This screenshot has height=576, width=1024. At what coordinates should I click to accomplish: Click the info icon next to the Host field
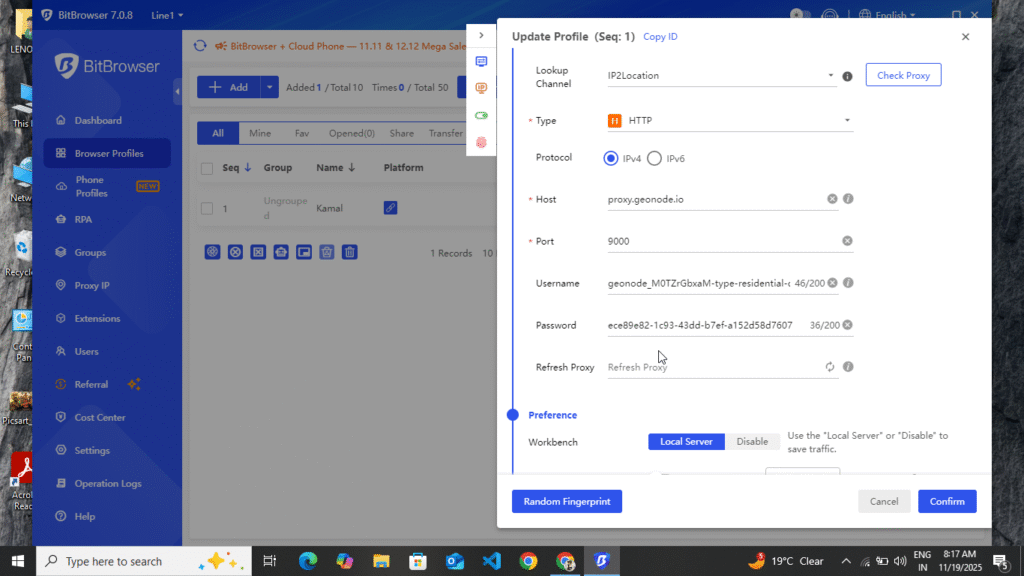[847, 199]
